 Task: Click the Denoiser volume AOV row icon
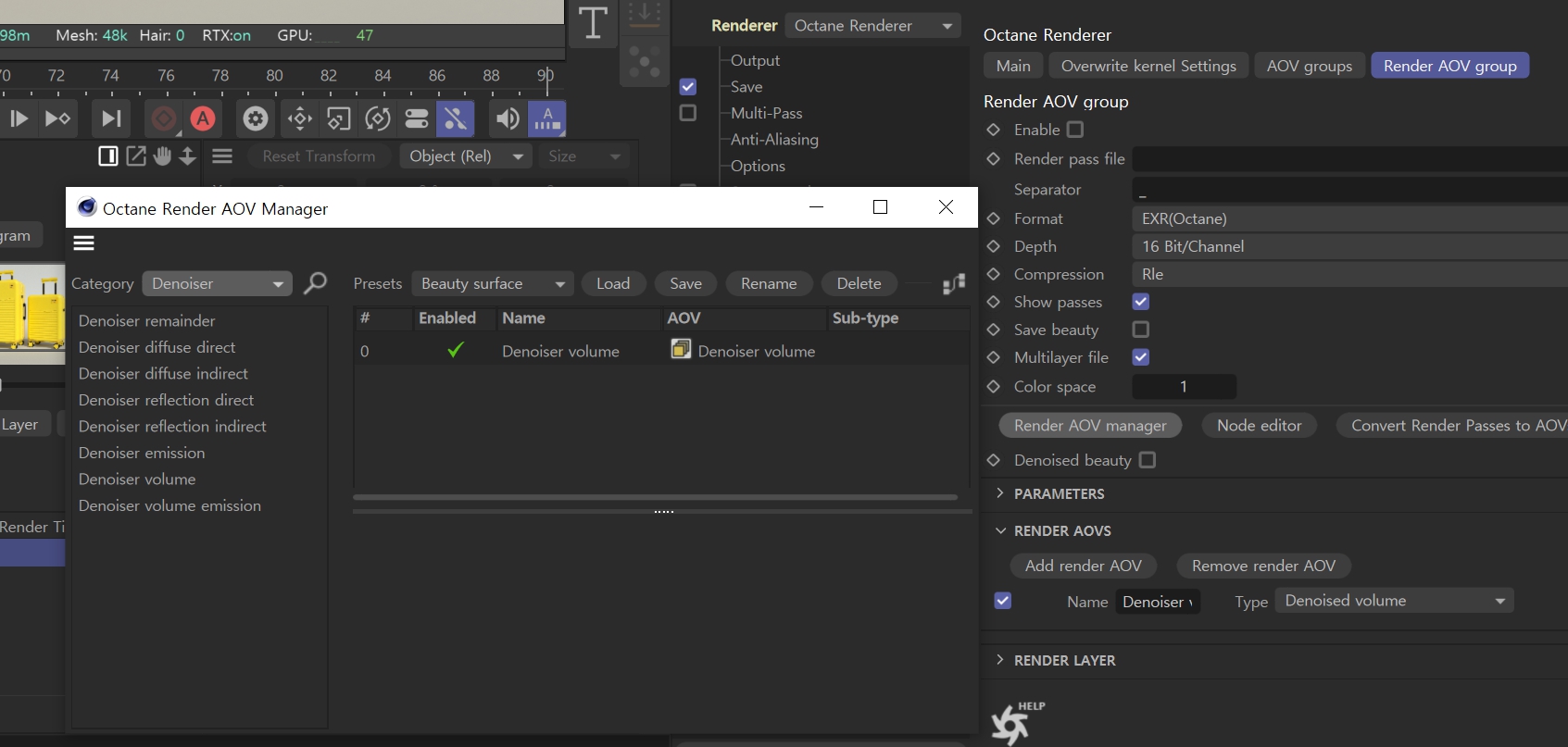[x=681, y=349]
